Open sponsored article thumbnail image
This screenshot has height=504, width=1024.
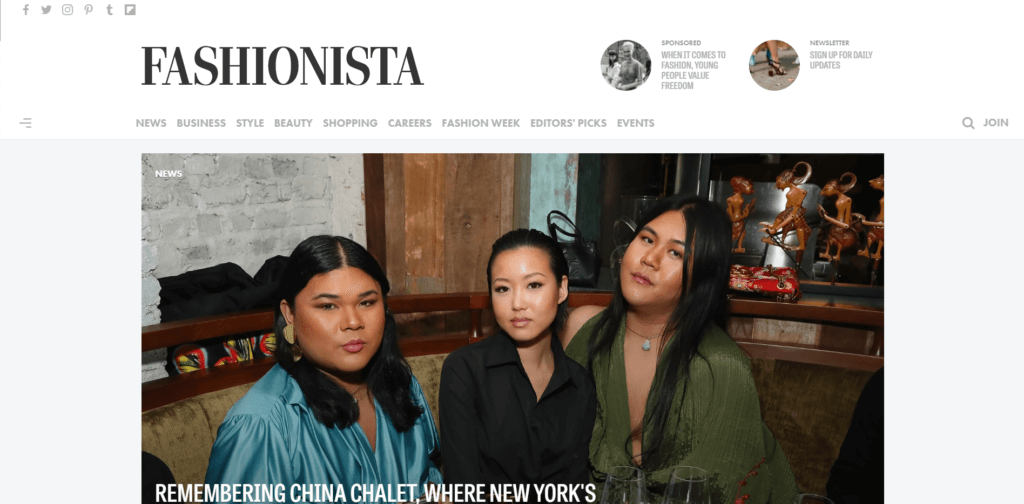coord(626,65)
